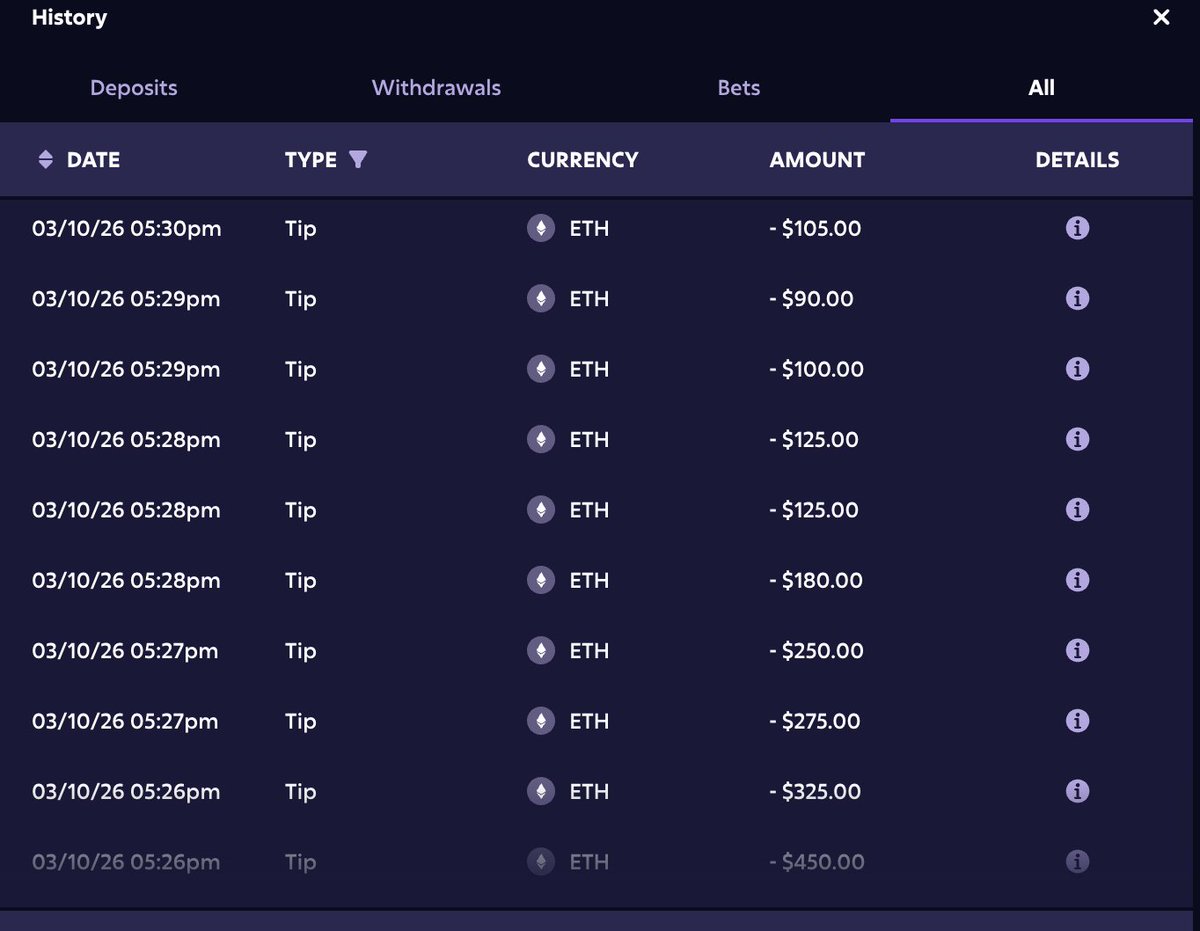Click the ETH label in the -$450.00 row

tap(589, 862)
